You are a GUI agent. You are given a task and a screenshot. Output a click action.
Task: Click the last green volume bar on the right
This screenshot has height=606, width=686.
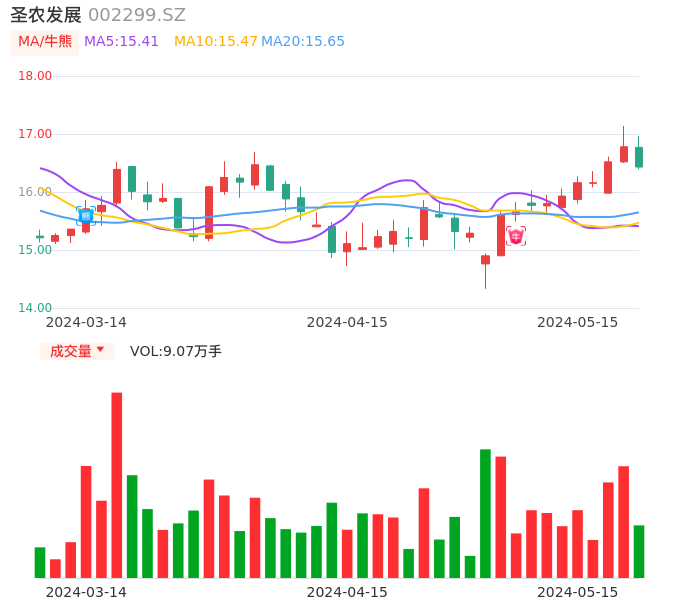pos(639,551)
